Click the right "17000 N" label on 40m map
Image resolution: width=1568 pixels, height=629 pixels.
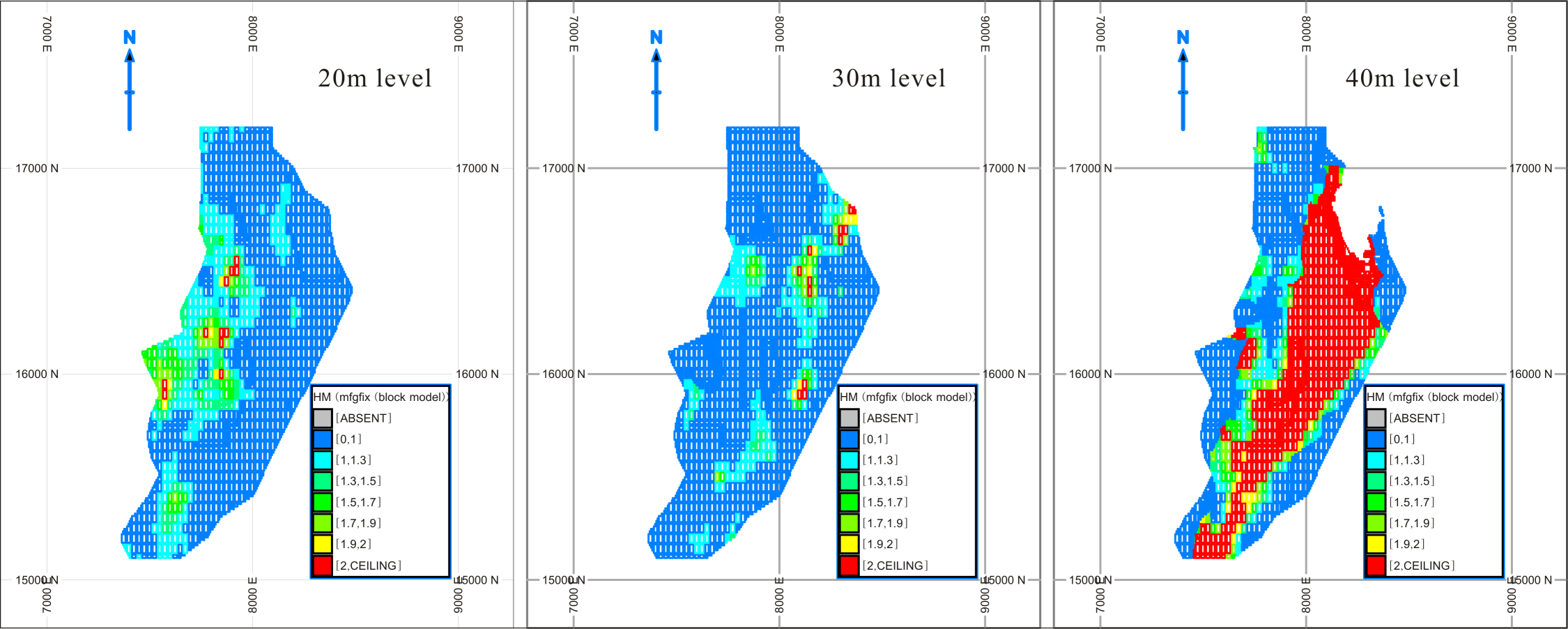(x=1530, y=168)
